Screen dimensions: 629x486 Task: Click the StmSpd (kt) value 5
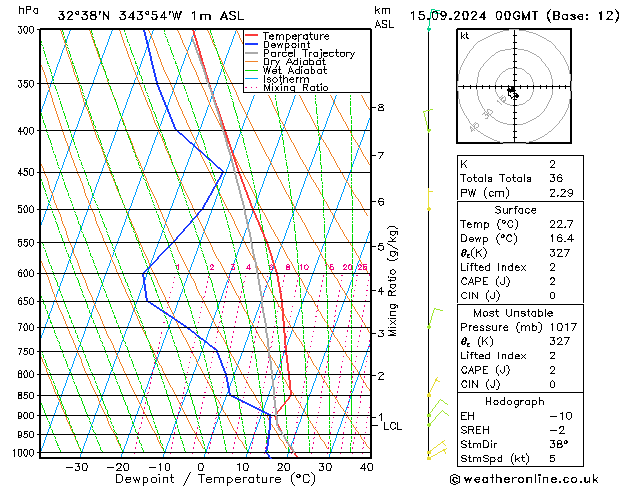tap(552, 459)
